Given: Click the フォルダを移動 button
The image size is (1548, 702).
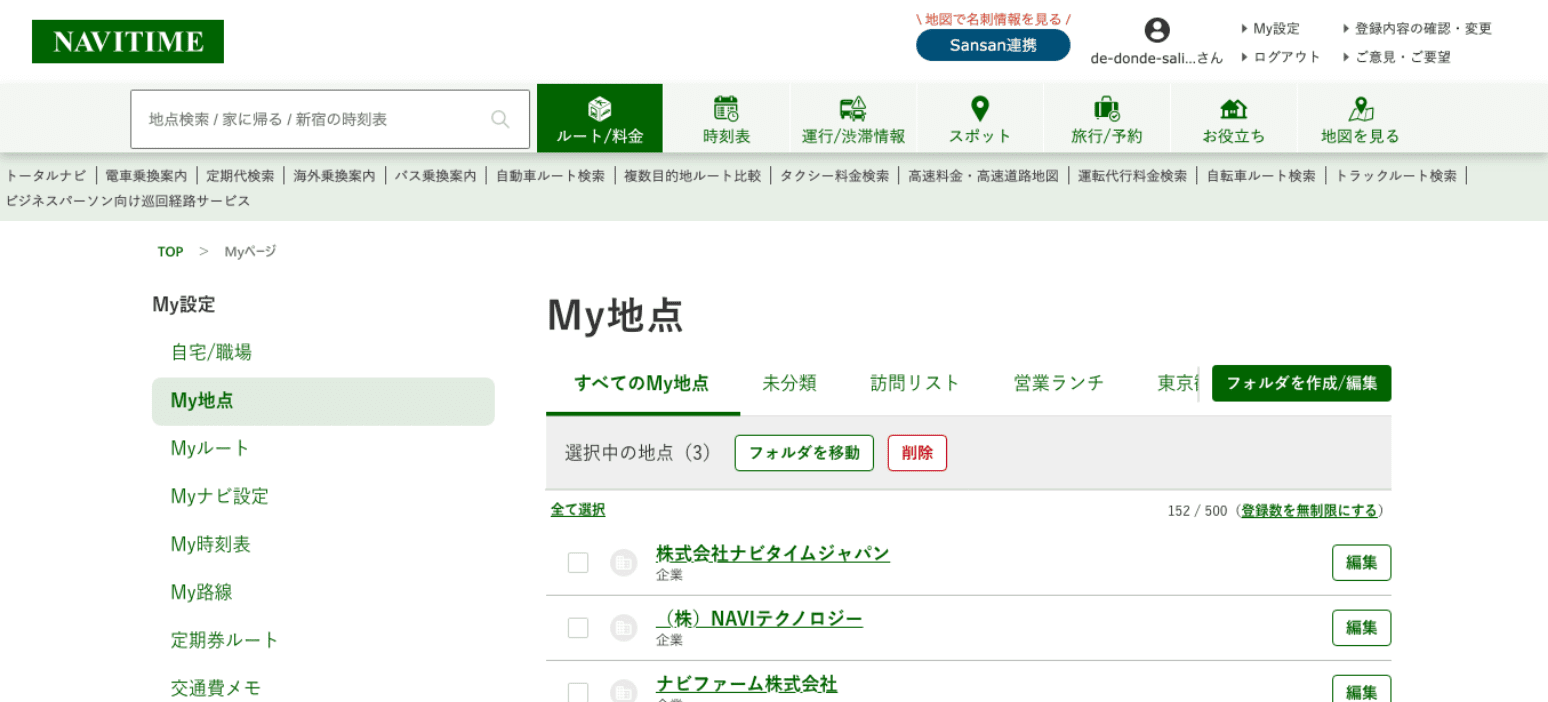Looking at the screenshot, I should tap(804, 453).
